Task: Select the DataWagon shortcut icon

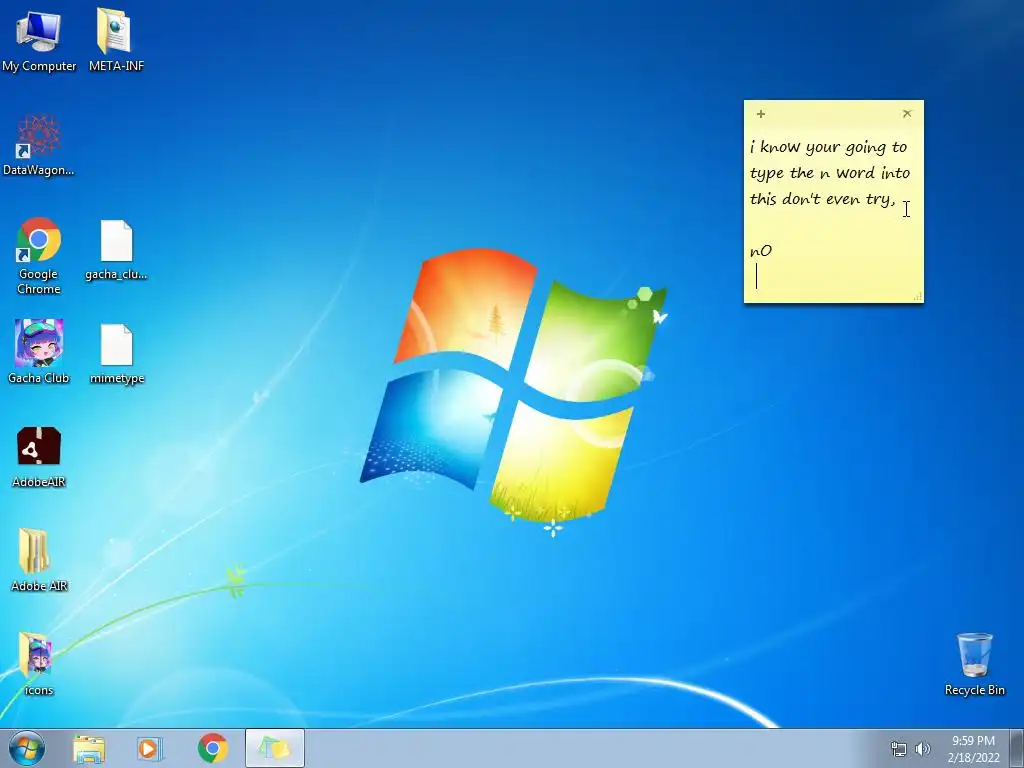Action: [x=39, y=145]
